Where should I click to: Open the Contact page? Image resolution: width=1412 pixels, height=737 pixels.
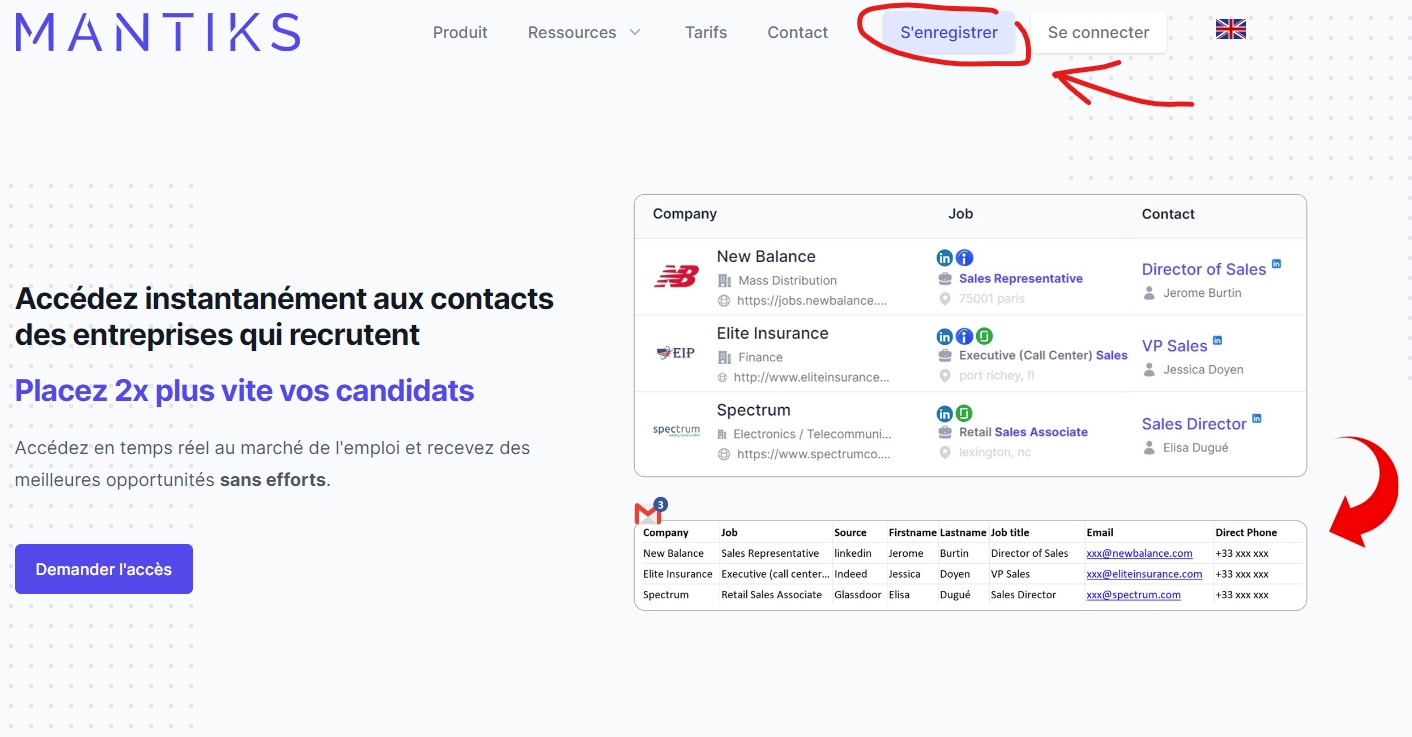coord(798,32)
